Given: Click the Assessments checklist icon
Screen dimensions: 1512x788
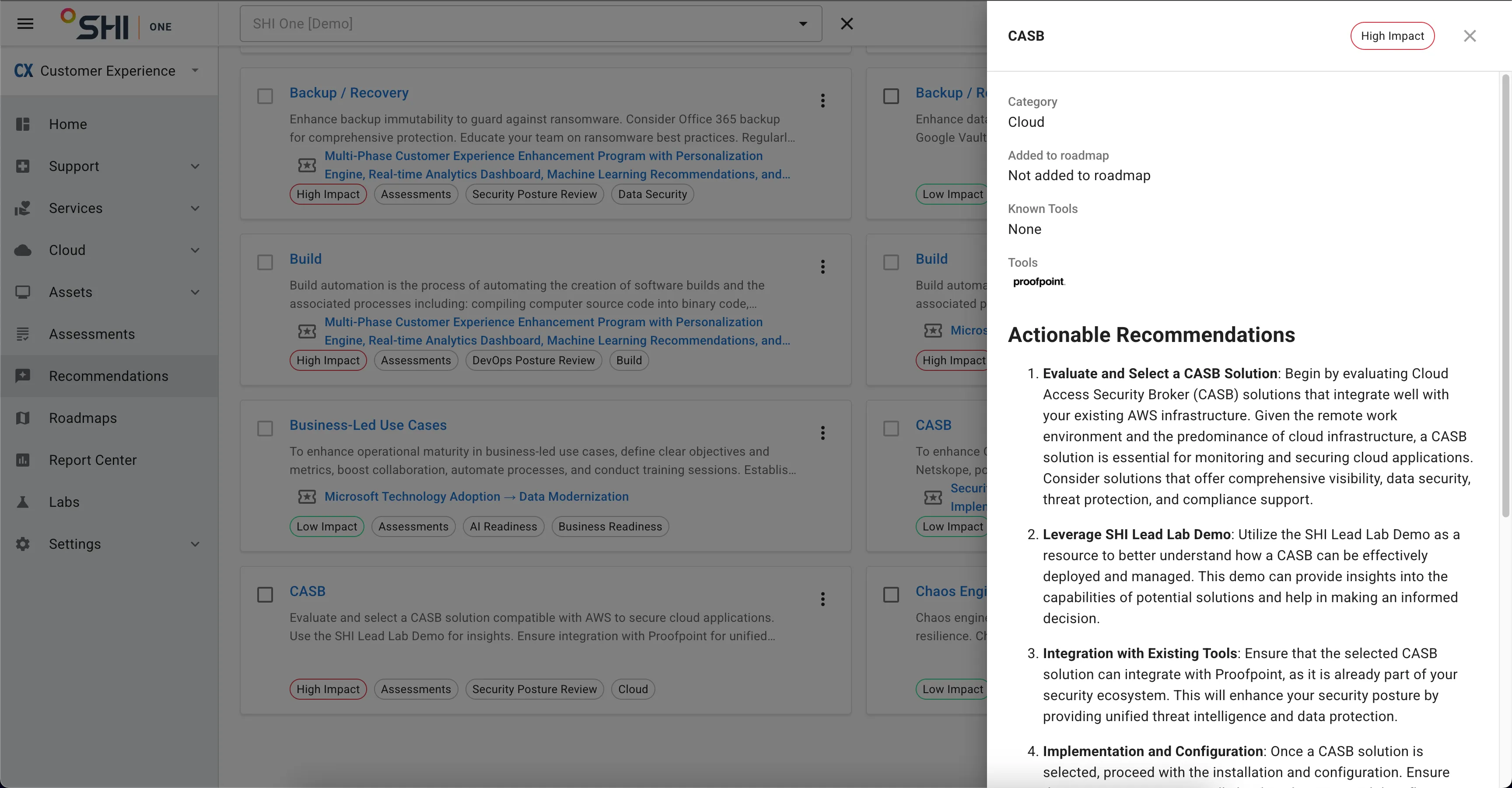Looking at the screenshot, I should (23, 335).
